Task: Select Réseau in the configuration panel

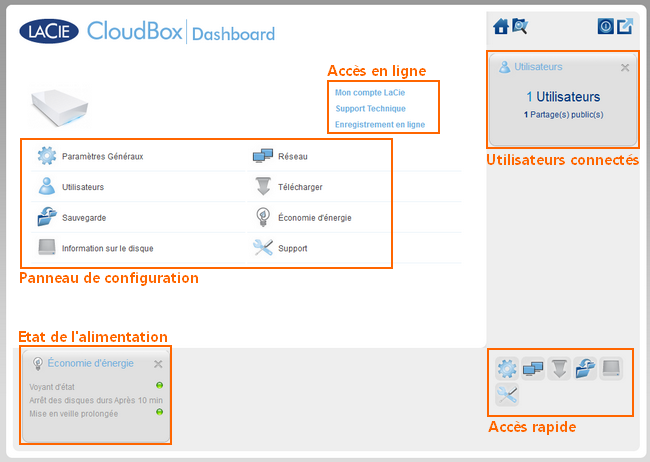Action: (x=293, y=157)
